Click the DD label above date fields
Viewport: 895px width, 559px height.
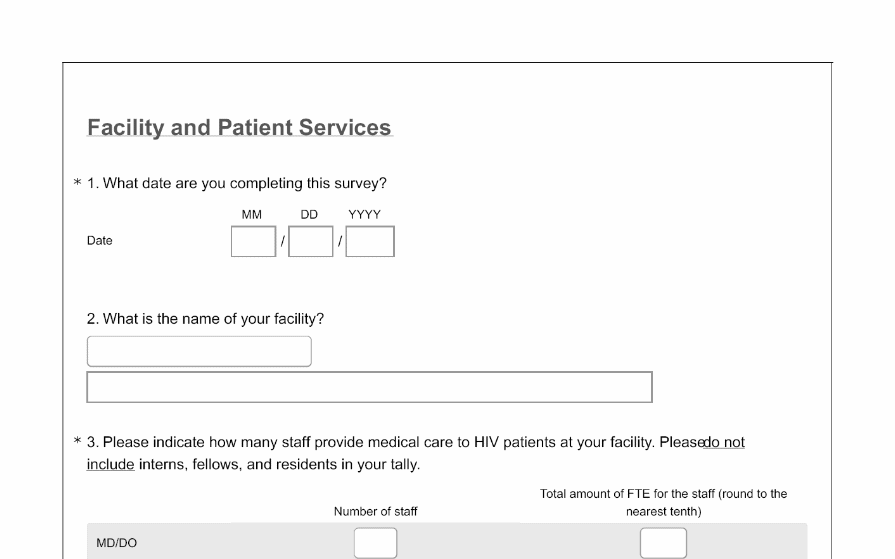pos(309,214)
